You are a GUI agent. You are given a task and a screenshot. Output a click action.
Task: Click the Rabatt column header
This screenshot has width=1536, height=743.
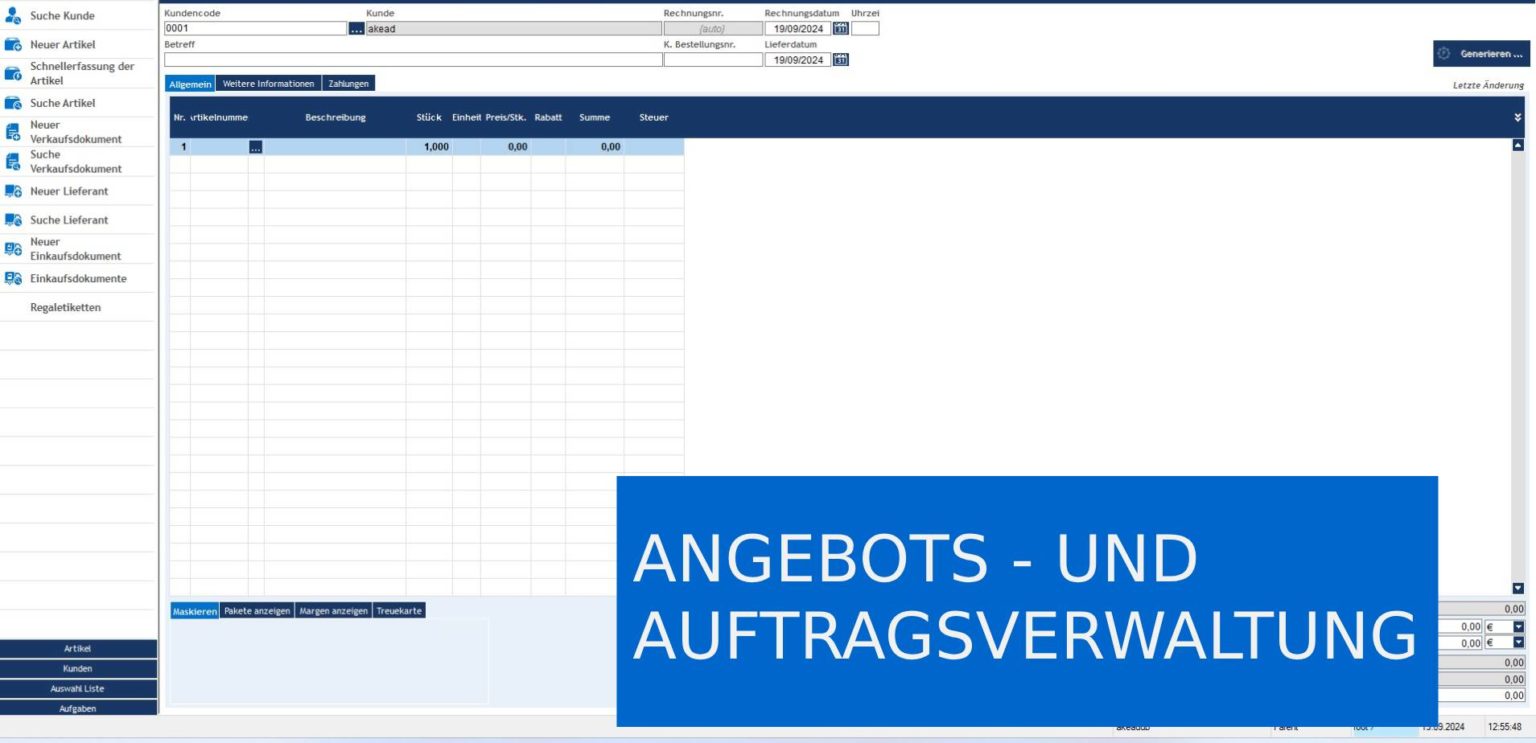[548, 118]
